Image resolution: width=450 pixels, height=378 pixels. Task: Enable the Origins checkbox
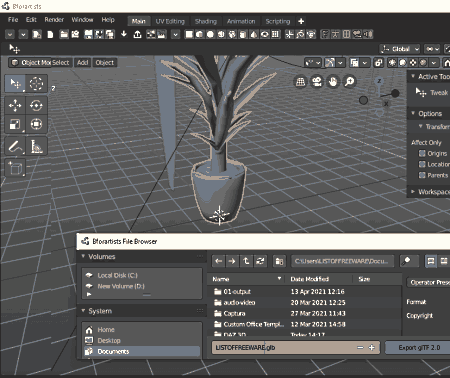[x=422, y=153]
